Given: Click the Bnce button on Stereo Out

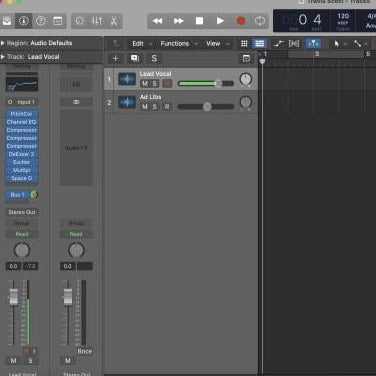Looking at the screenshot, I should tap(85, 351).
